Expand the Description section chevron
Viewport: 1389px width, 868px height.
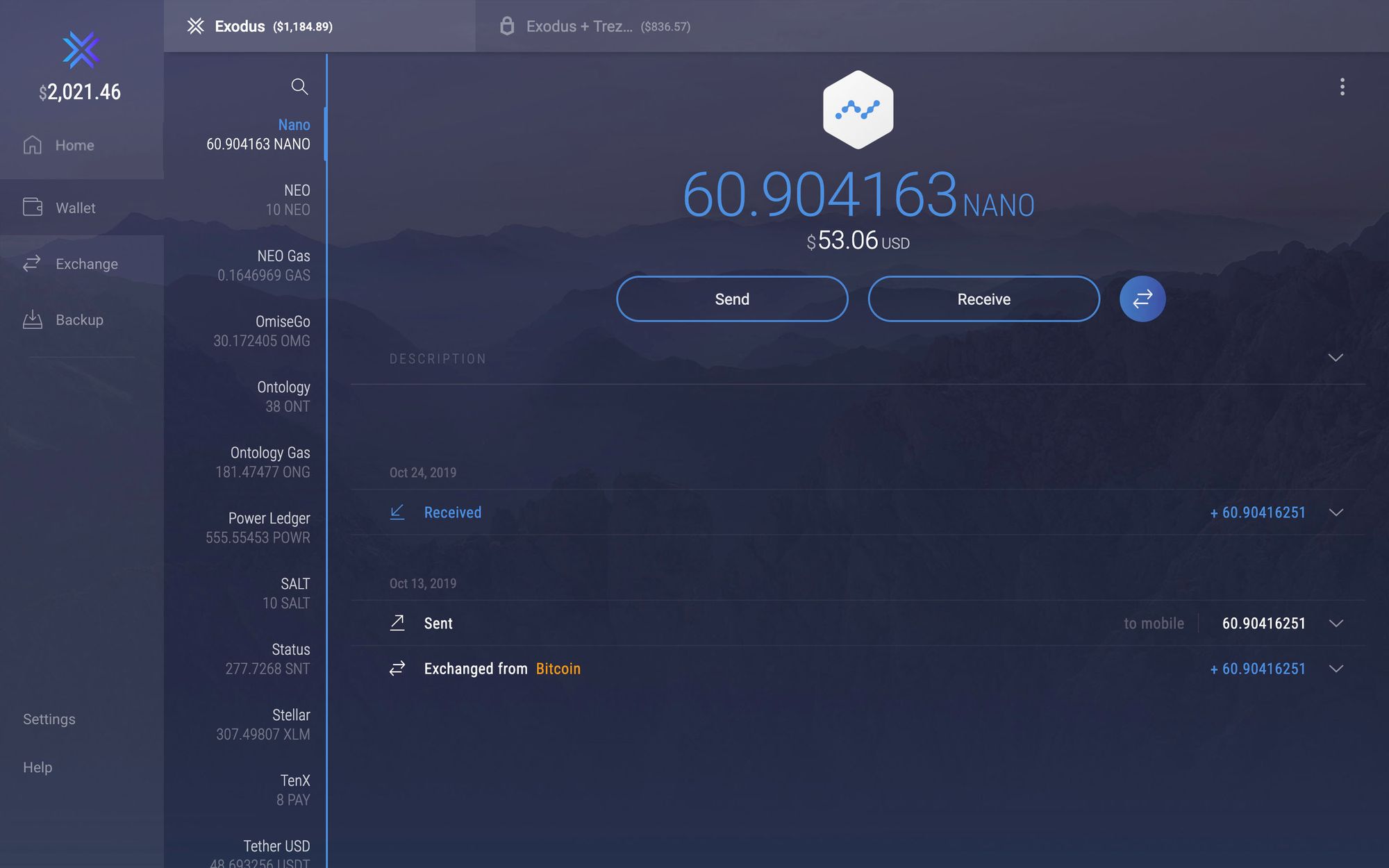coord(1336,358)
